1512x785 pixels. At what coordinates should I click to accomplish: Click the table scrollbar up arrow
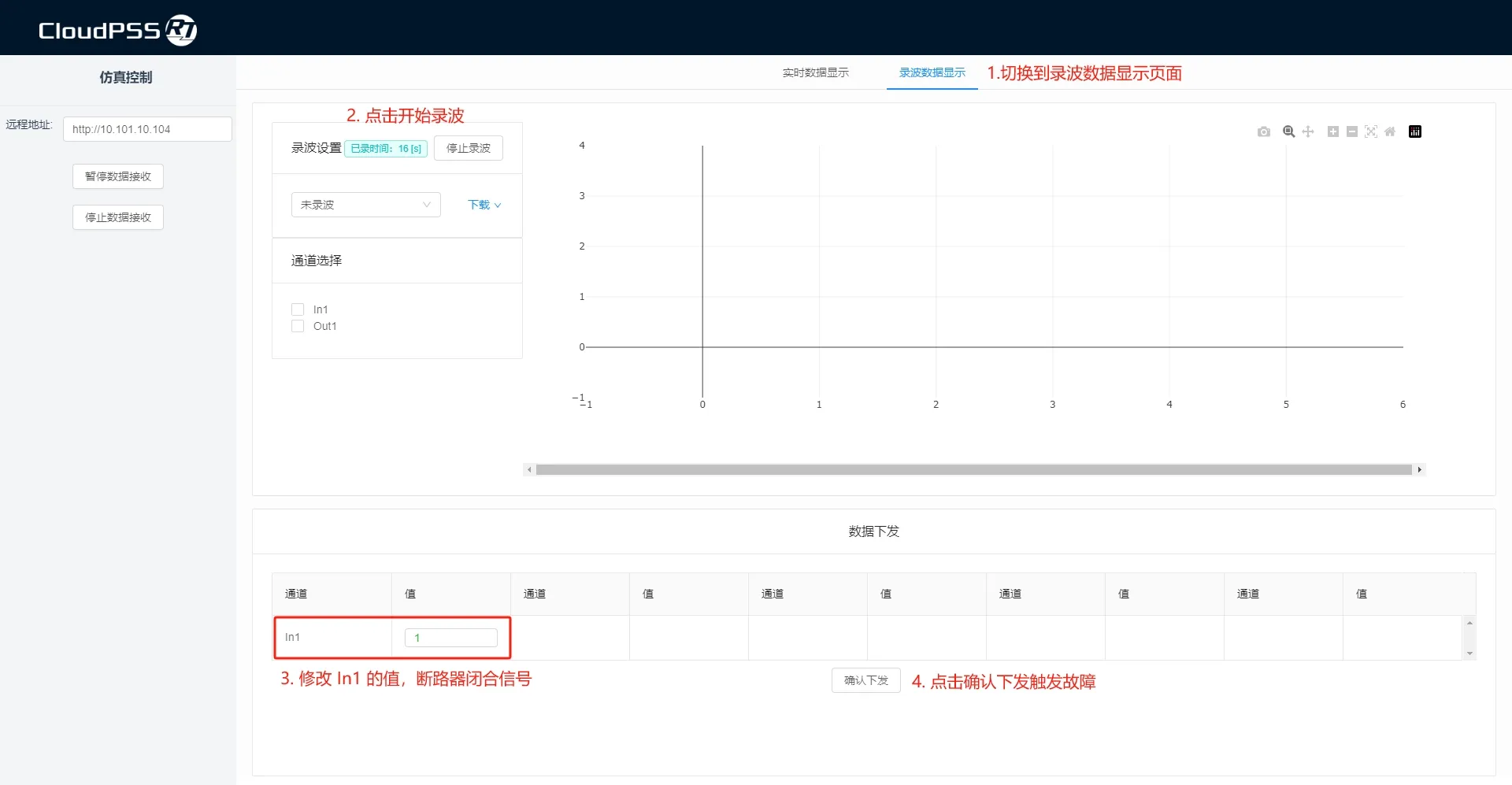point(1469,623)
